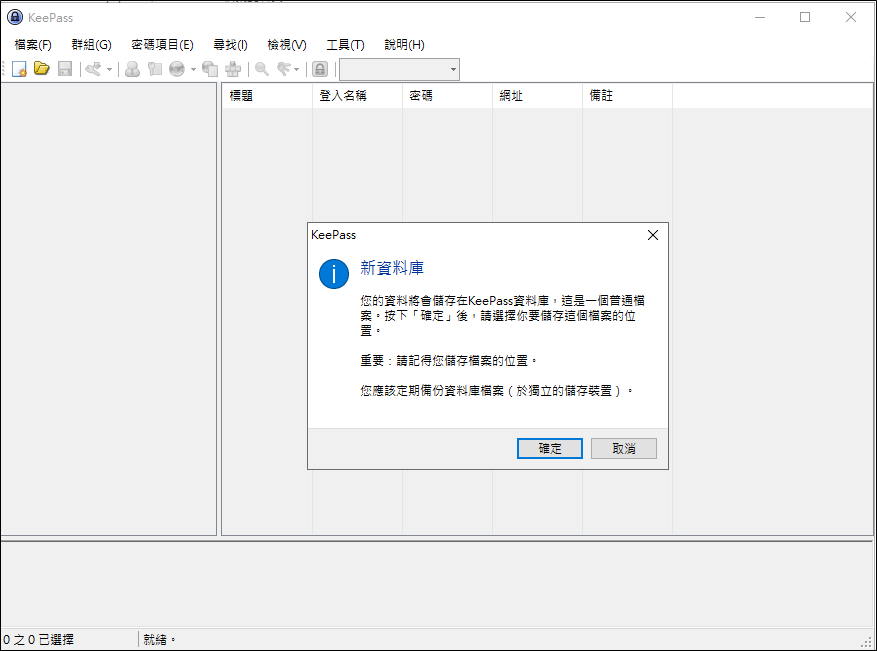Click the blue info icon in dialog
877x651 pixels.
[x=334, y=274]
